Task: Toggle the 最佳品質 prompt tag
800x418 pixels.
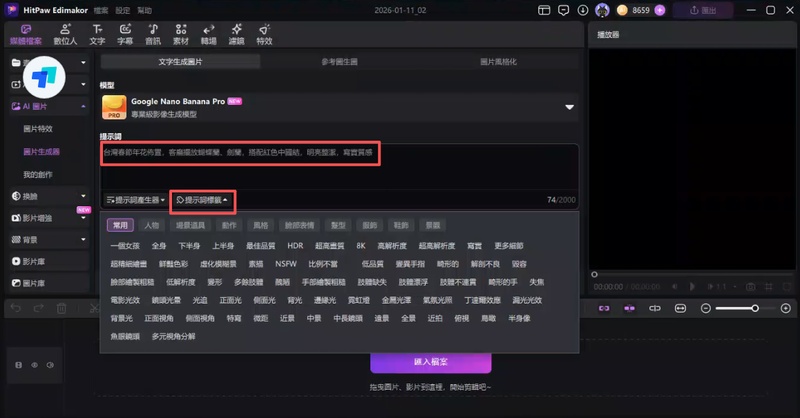Action: (260, 246)
